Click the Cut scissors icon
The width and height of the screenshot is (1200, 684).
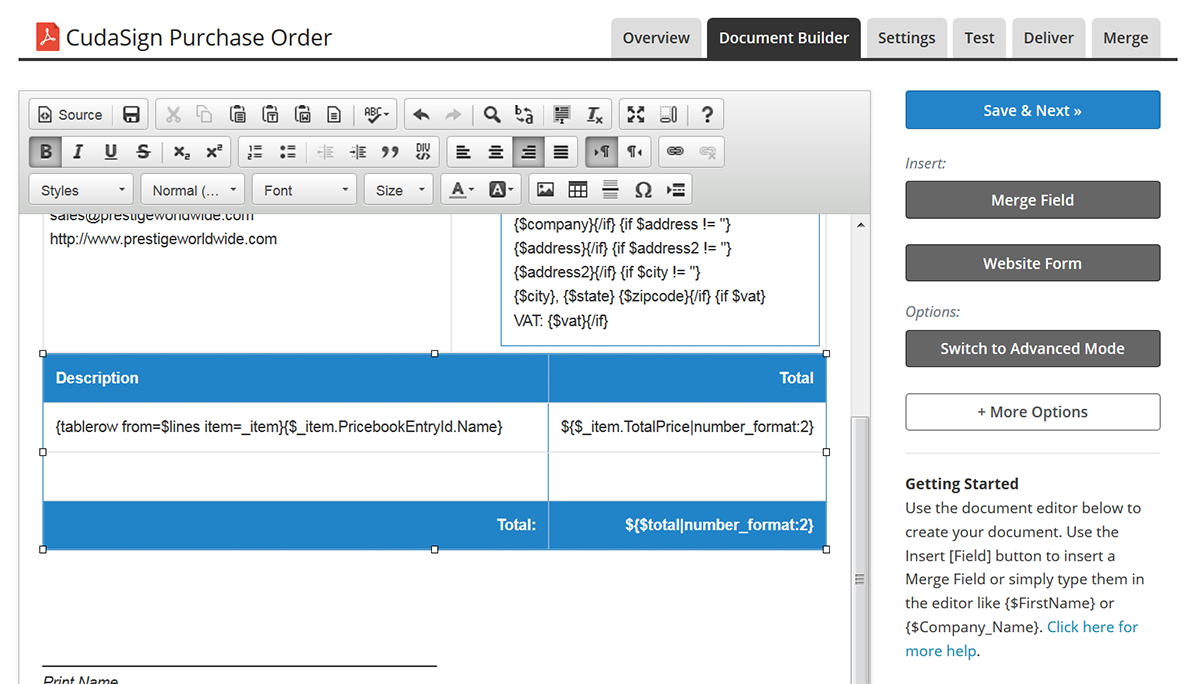click(173, 115)
